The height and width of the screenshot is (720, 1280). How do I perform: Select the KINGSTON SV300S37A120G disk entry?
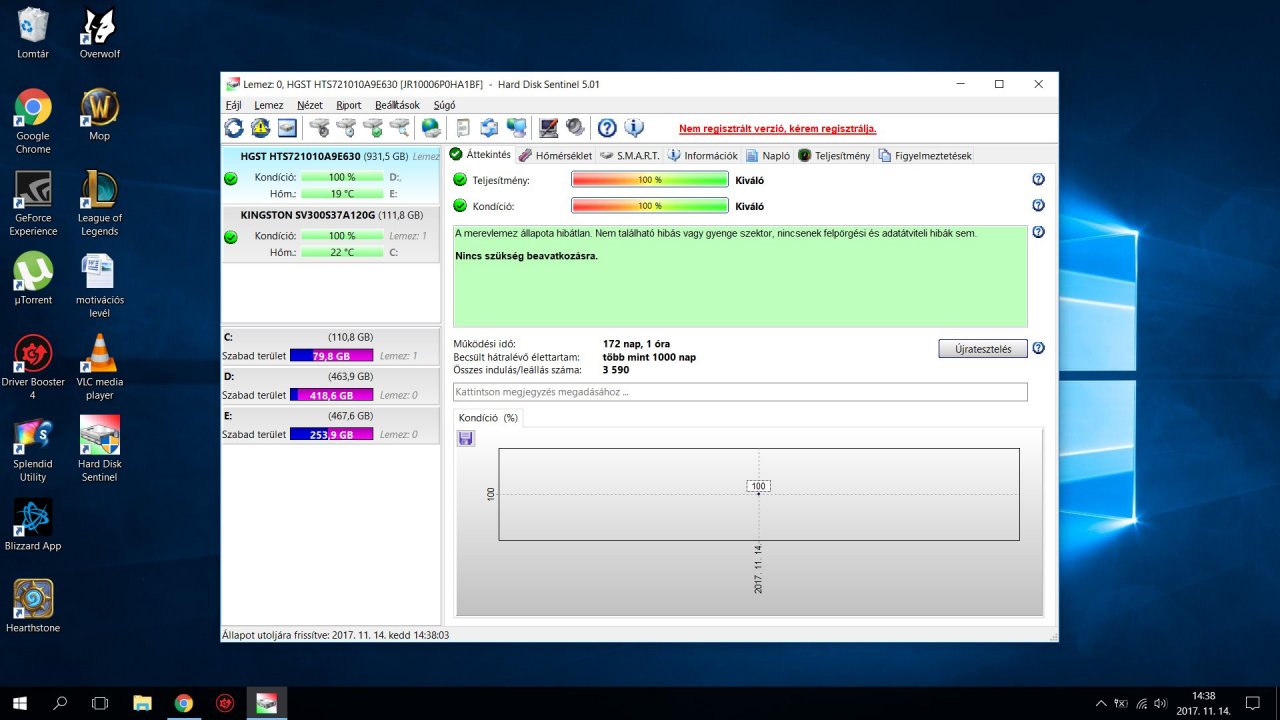coord(330,234)
